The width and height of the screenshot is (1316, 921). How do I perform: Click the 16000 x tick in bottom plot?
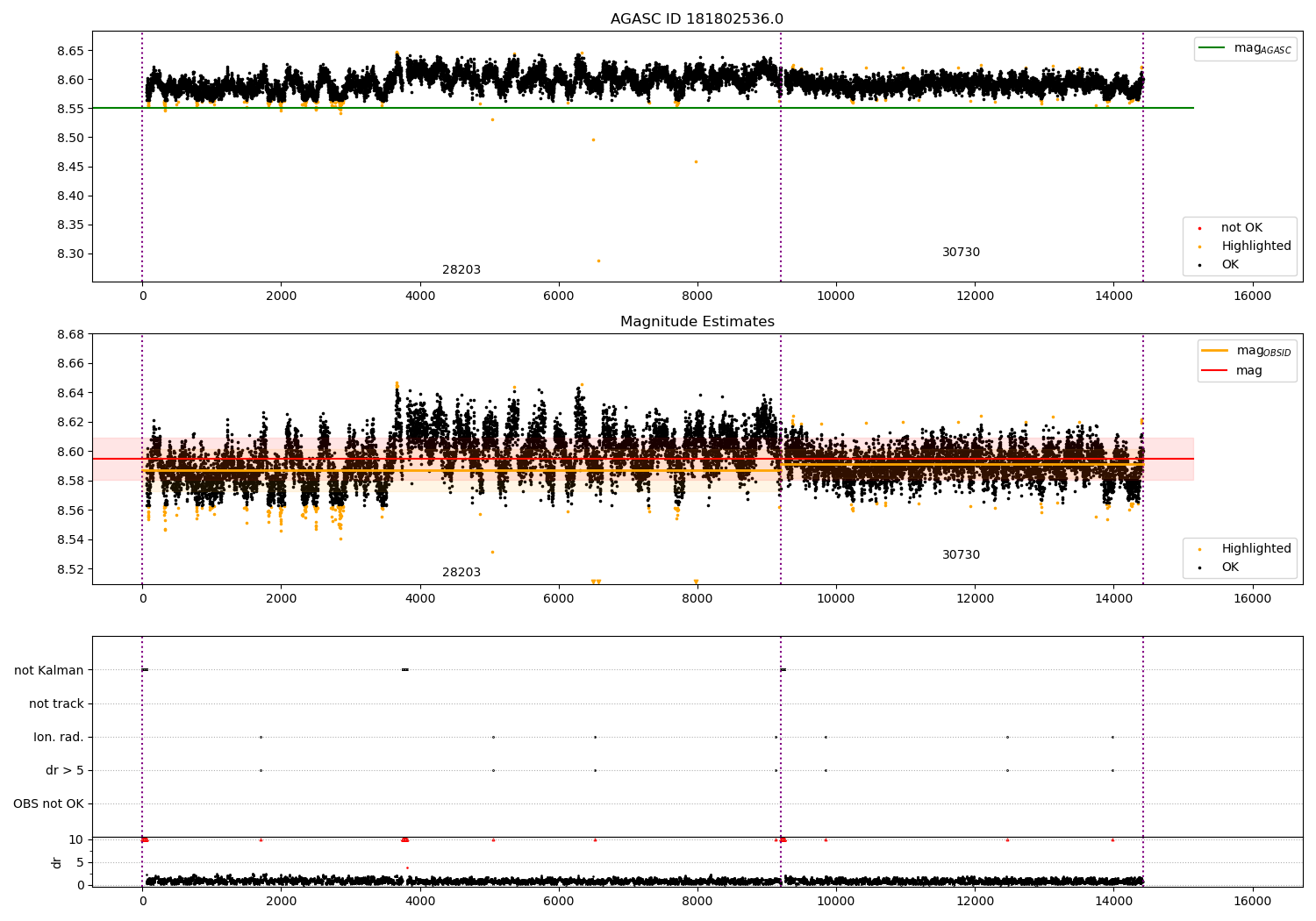coord(1252,901)
